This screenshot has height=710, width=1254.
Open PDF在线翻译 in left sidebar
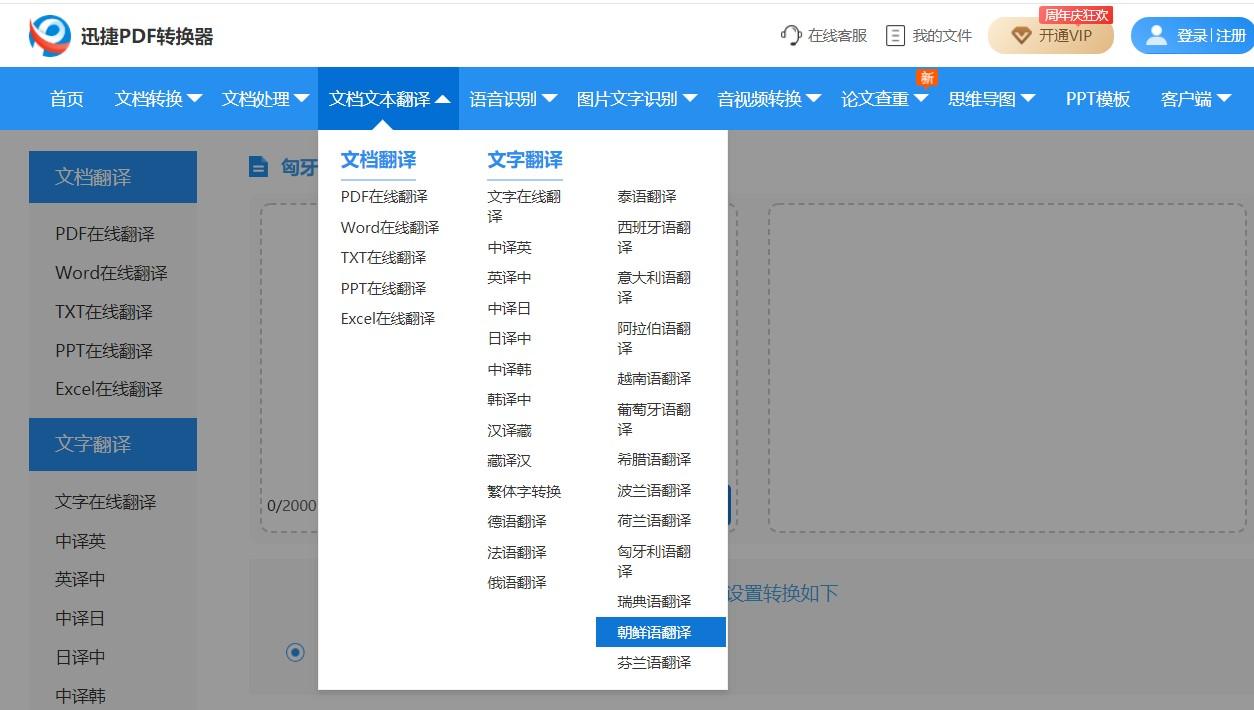point(105,234)
